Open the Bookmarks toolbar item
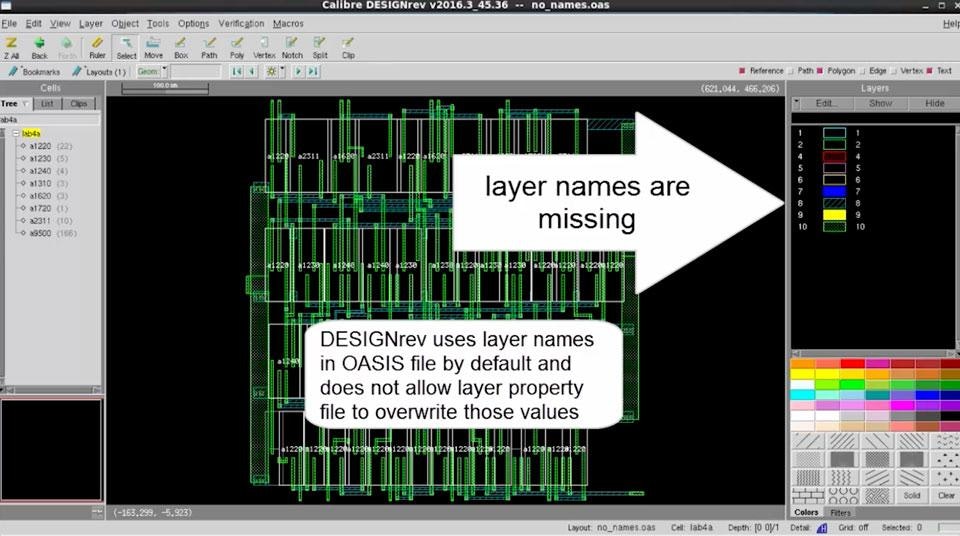 (34, 72)
